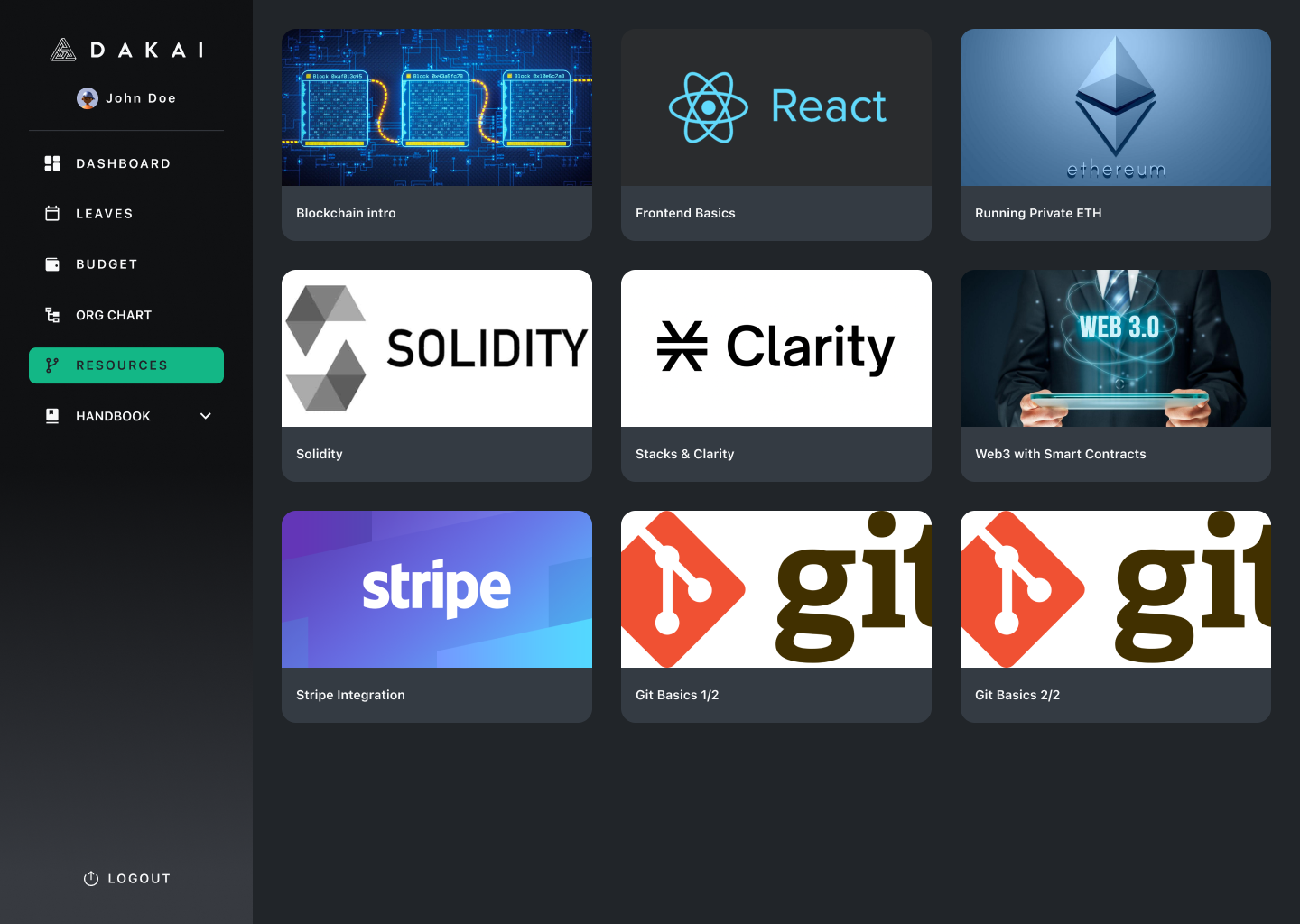Click the Dashboard grid icon

(52, 163)
